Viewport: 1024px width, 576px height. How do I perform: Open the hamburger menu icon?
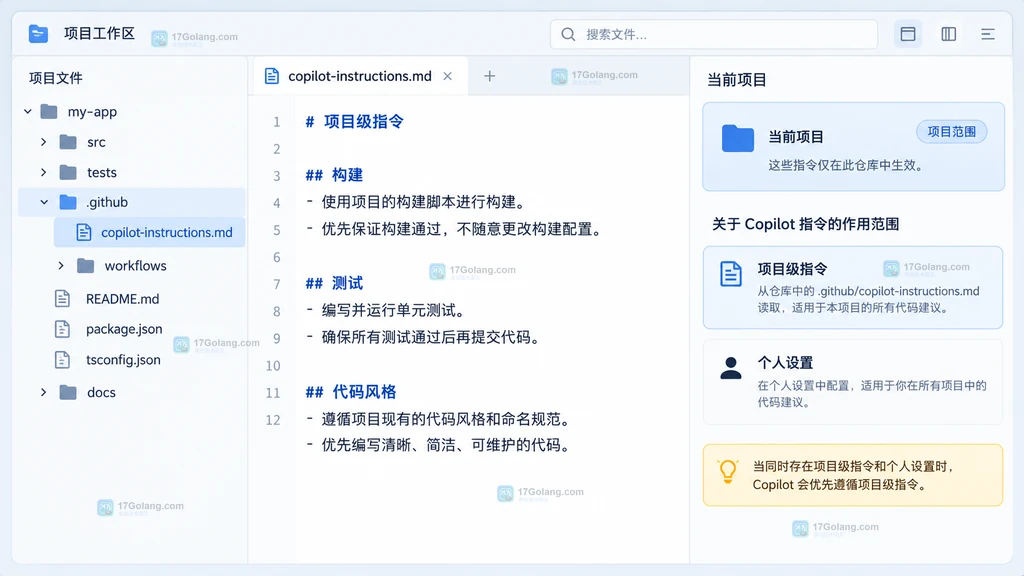pos(987,34)
